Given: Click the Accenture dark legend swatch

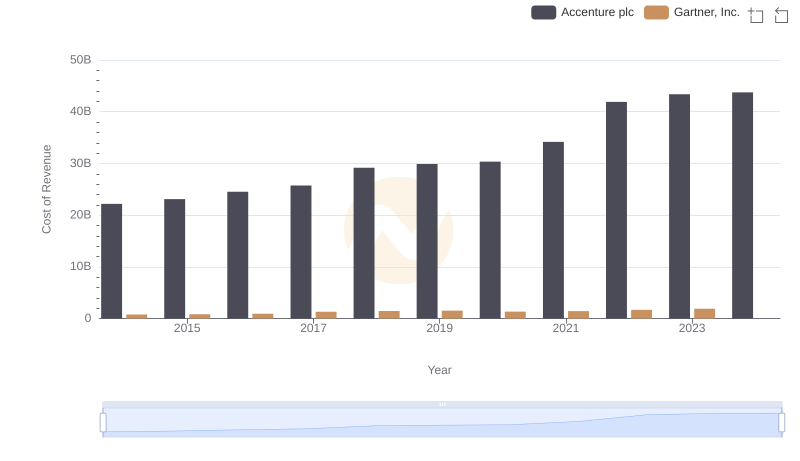Looking at the screenshot, I should (543, 12).
